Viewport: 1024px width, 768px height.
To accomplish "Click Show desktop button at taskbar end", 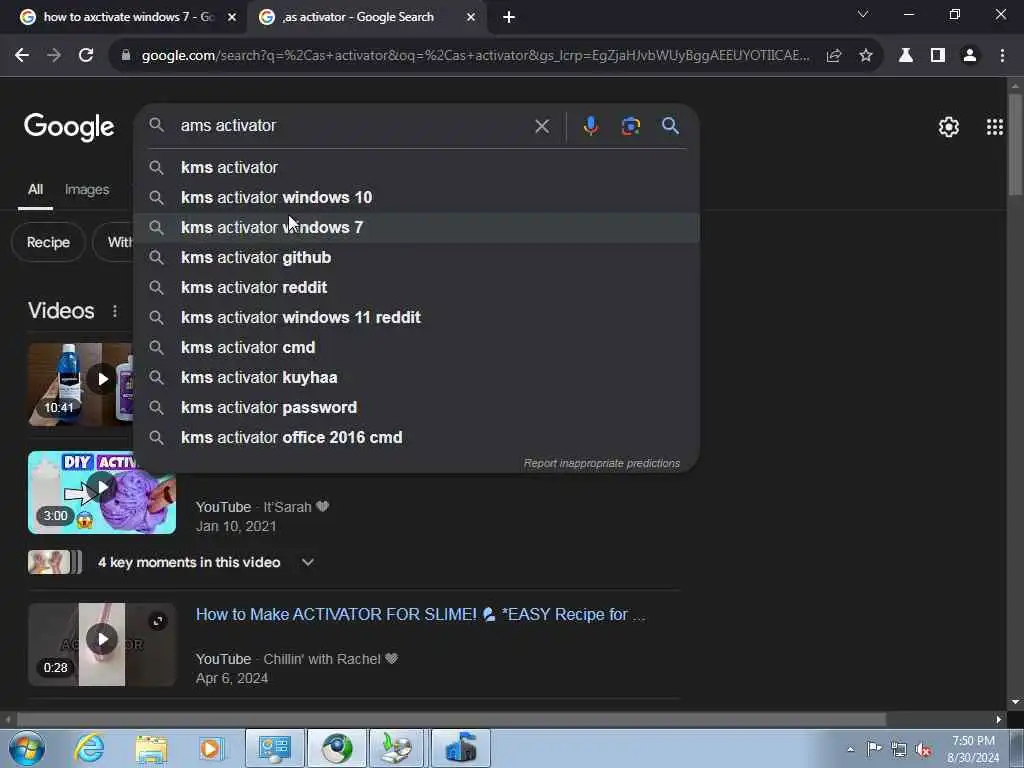I will pos(1016,749).
